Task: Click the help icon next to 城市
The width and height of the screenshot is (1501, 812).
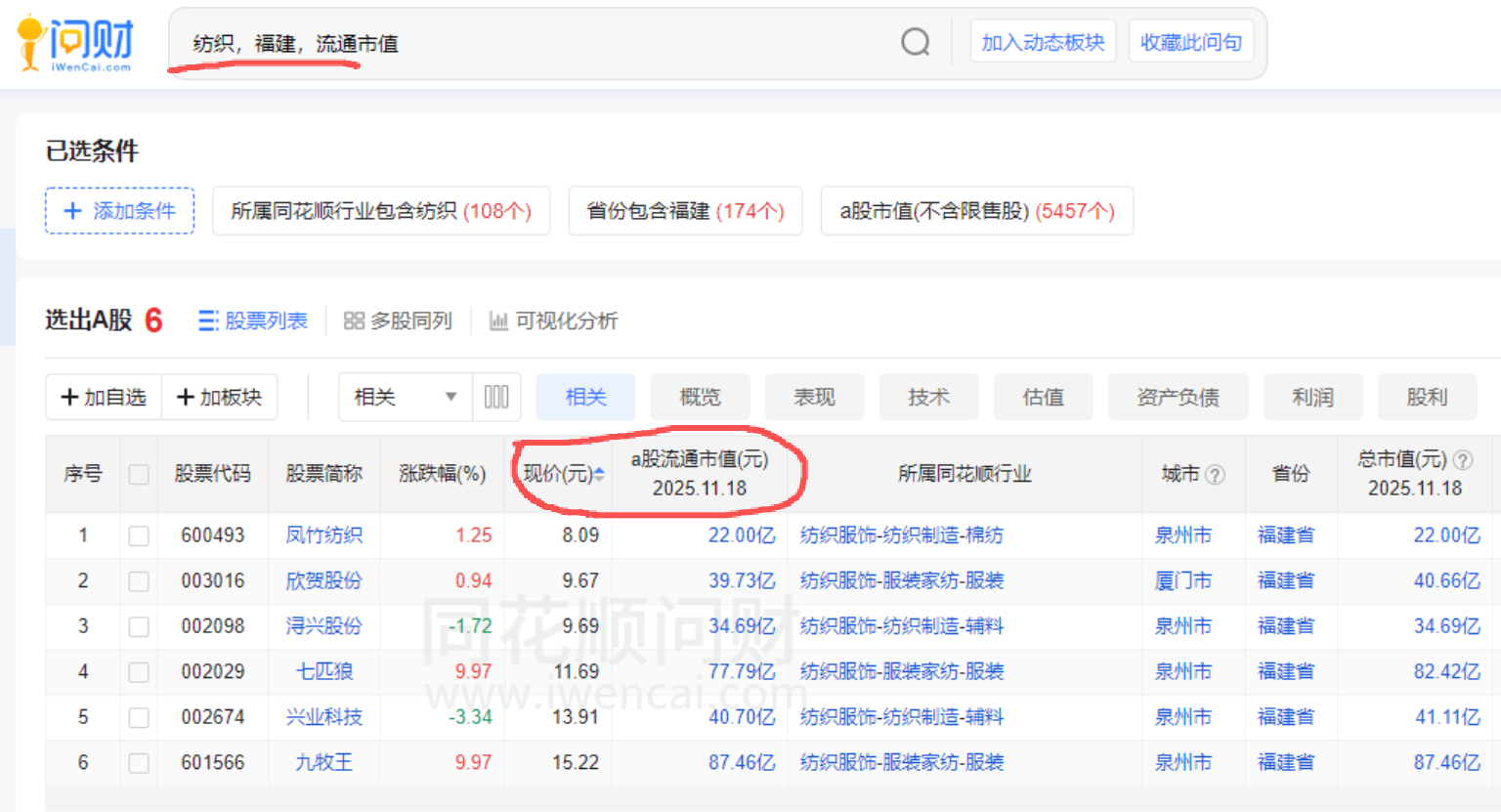Action: [x=1215, y=475]
